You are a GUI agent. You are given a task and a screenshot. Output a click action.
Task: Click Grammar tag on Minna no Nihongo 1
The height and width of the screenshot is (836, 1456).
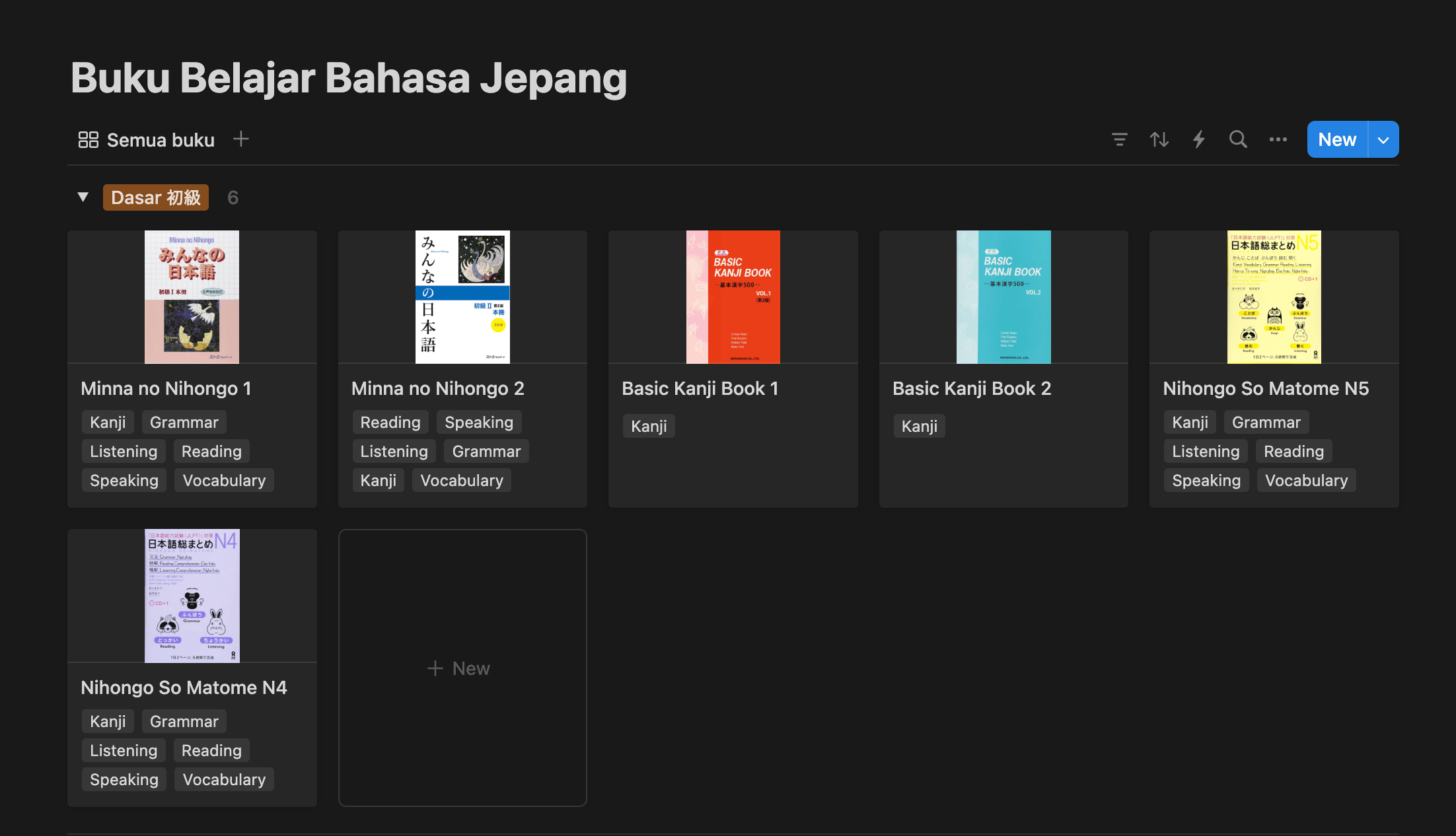click(184, 422)
